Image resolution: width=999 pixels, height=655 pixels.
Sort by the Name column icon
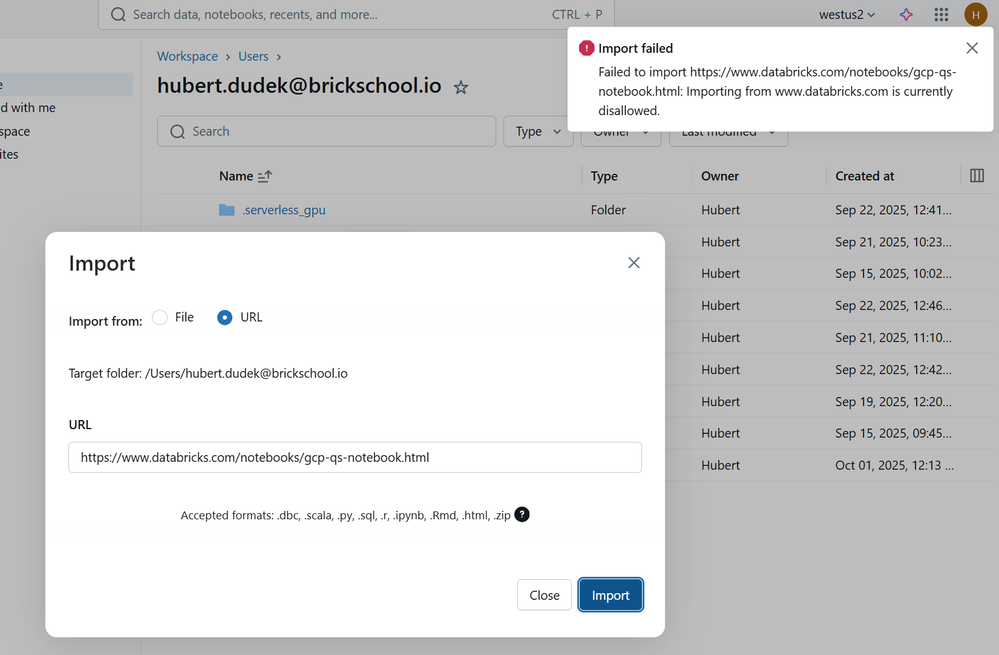point(265,176)
